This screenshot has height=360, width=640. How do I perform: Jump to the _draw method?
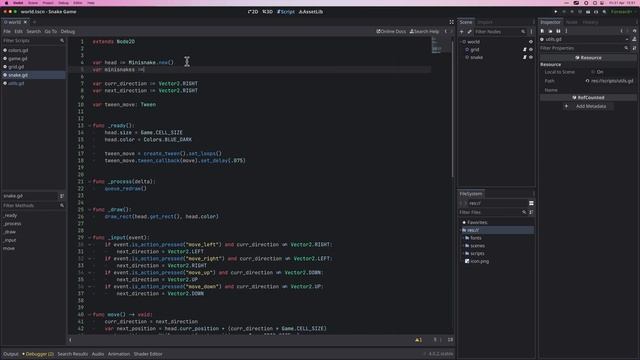click(10, 232)
